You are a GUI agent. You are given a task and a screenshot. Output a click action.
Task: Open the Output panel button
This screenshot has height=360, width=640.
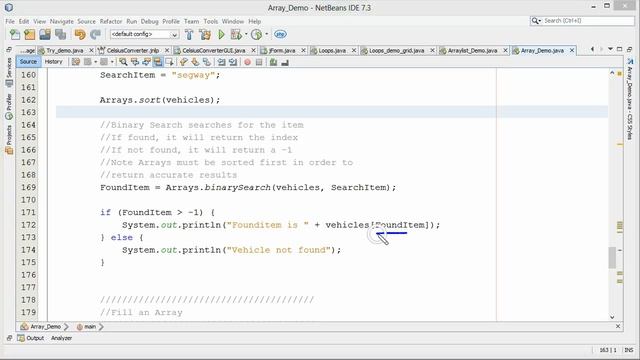[31, 338]
